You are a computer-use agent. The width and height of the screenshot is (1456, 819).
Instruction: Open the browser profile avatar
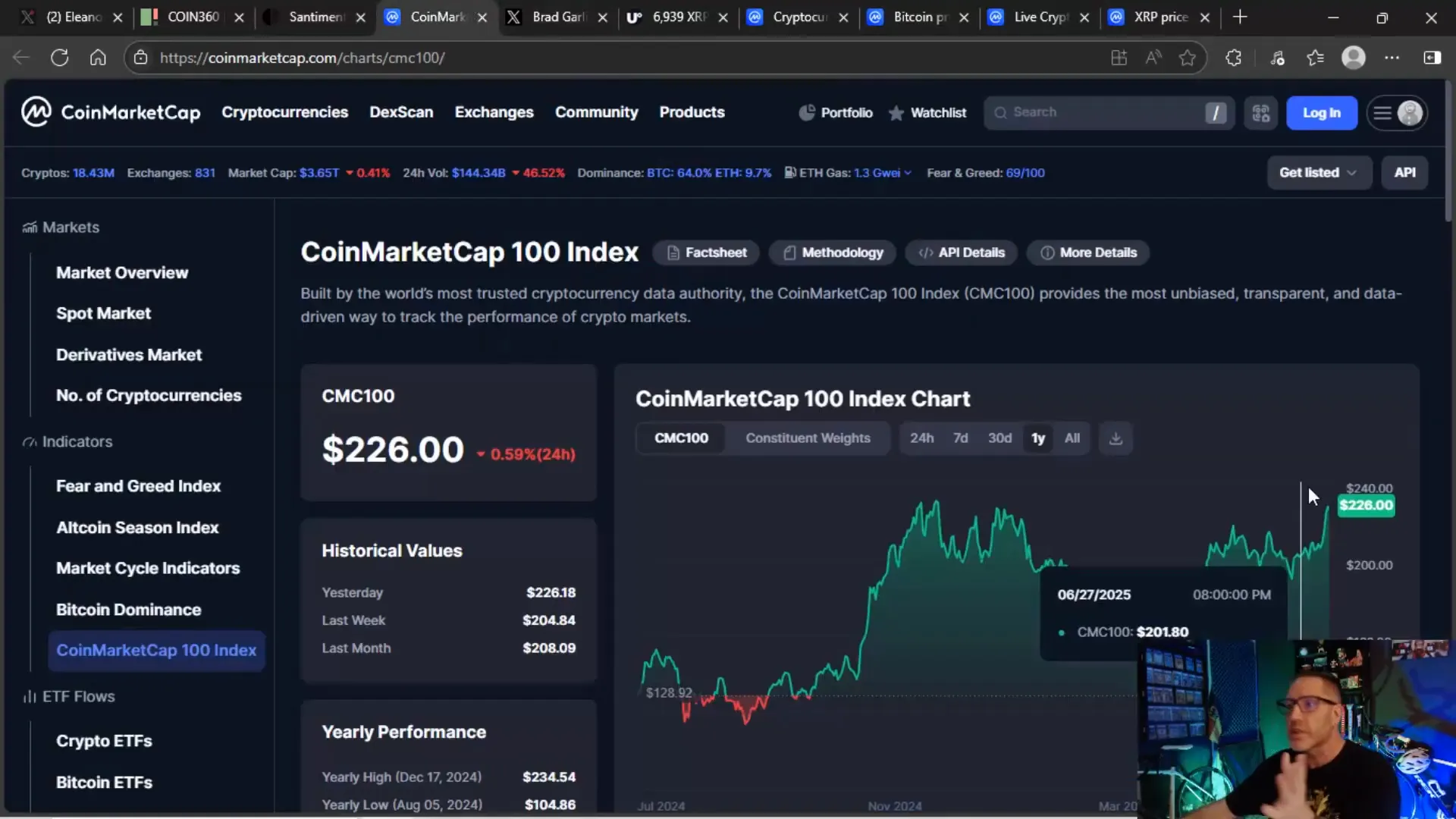[x=1354, y=58]
